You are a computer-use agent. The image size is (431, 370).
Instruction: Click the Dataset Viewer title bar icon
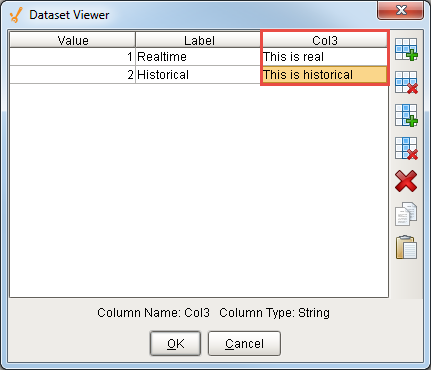click(15, 15)
